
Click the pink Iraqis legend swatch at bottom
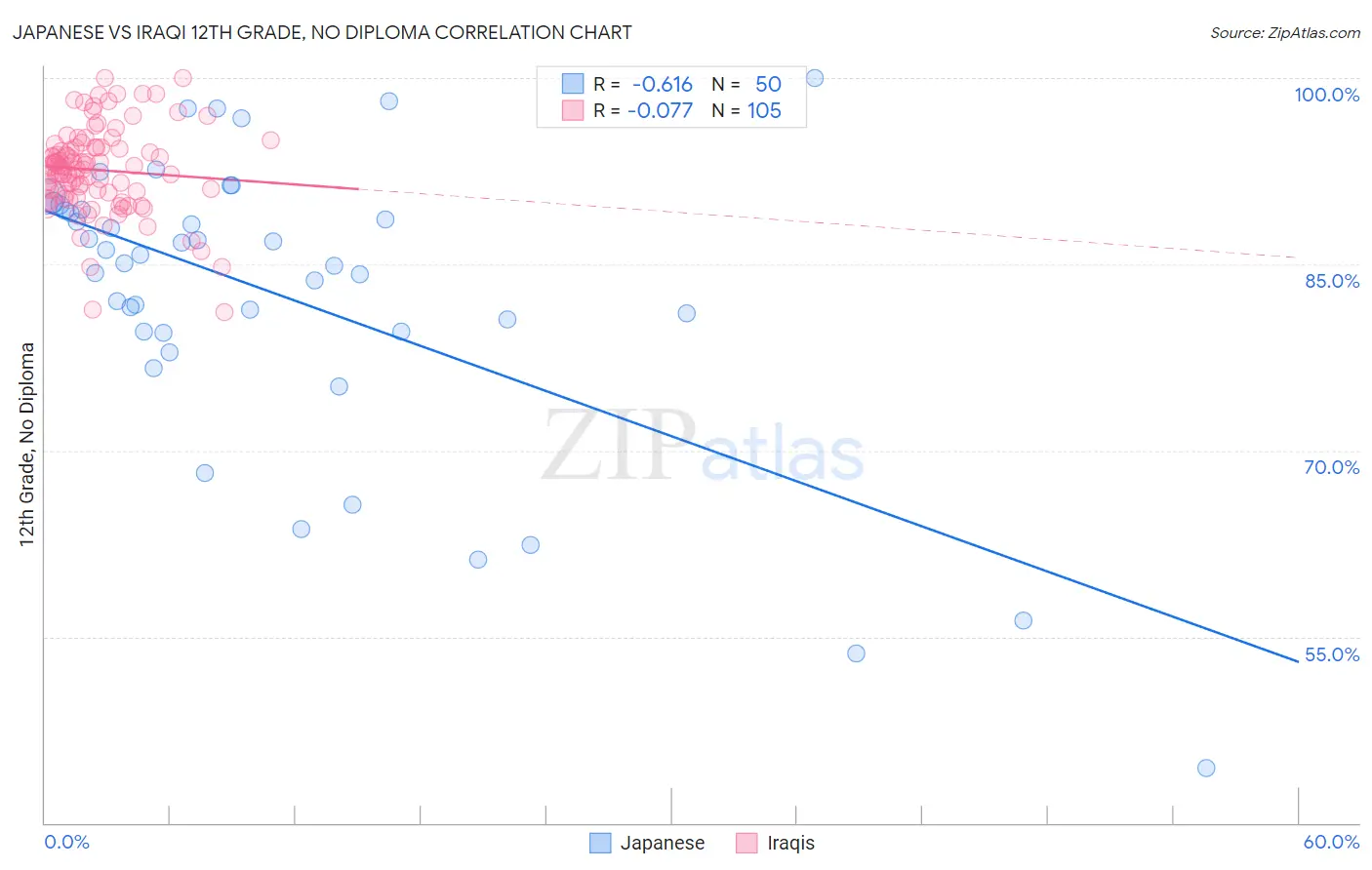[747, 844]
